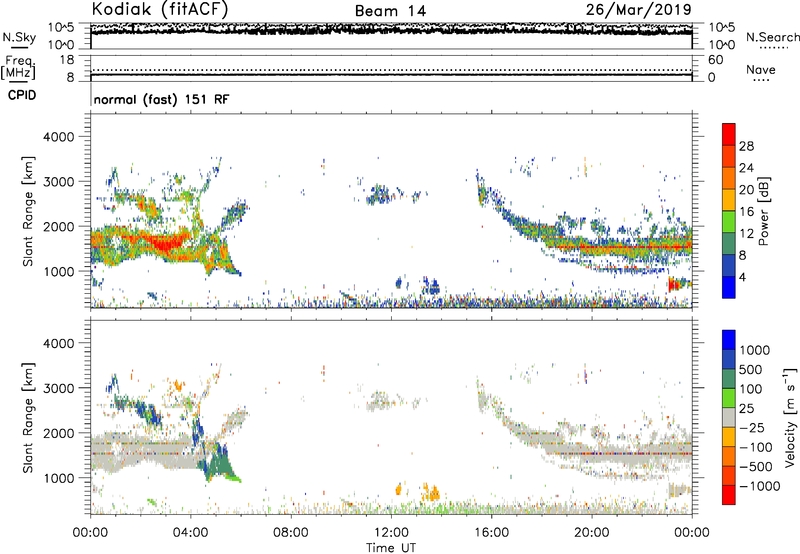Pick the gray segment of velocity color bar
The width and height of the screenshot is (800, 554).
click(x=729, y=417)
